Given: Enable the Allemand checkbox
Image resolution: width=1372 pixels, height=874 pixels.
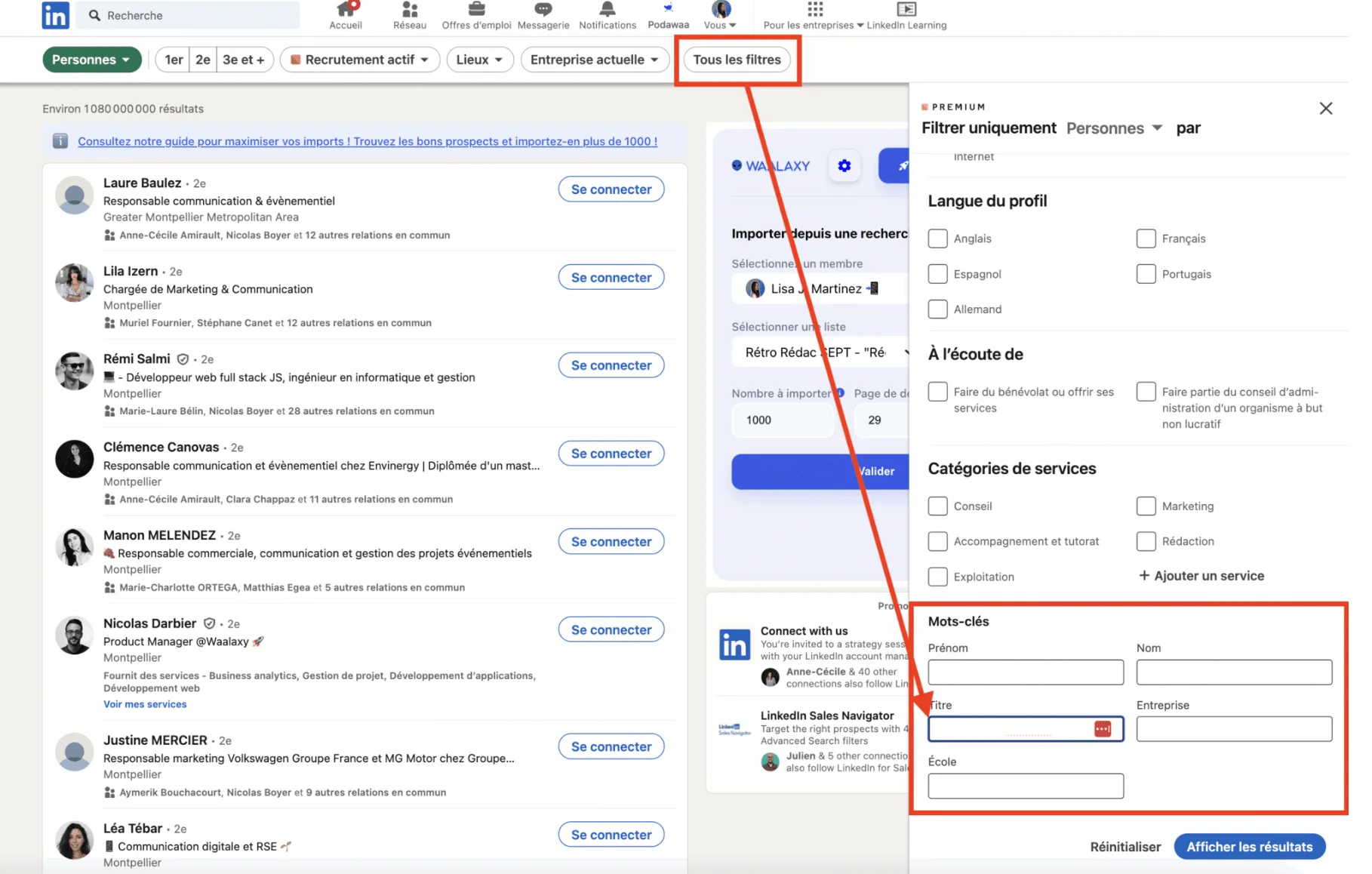Looking at the screenshot, I should tap(937, 309).
